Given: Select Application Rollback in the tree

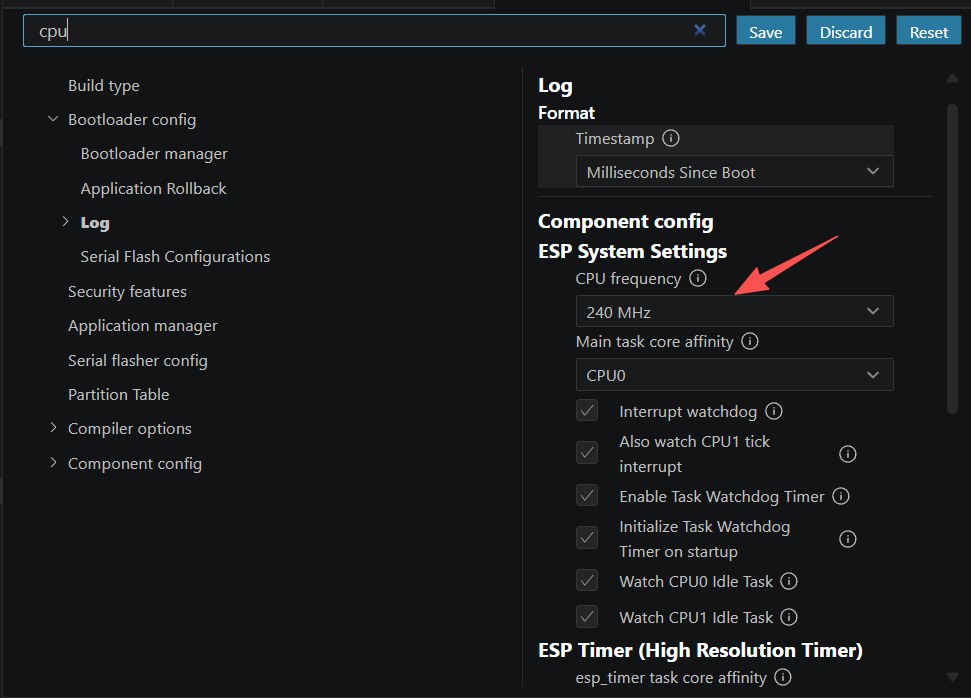Looking at the screenshot, I should pyautogui.click(x=153, y=188).
